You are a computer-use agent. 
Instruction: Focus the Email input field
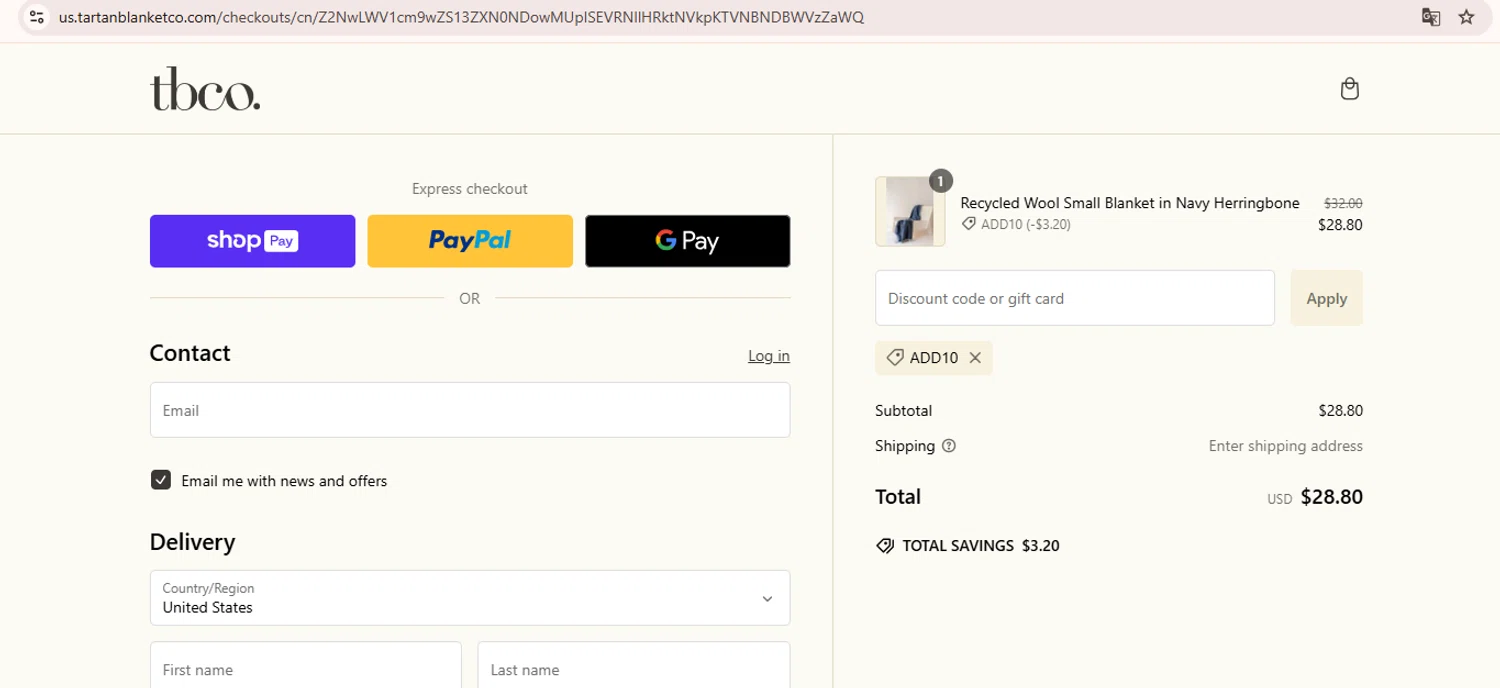point(470,410)
